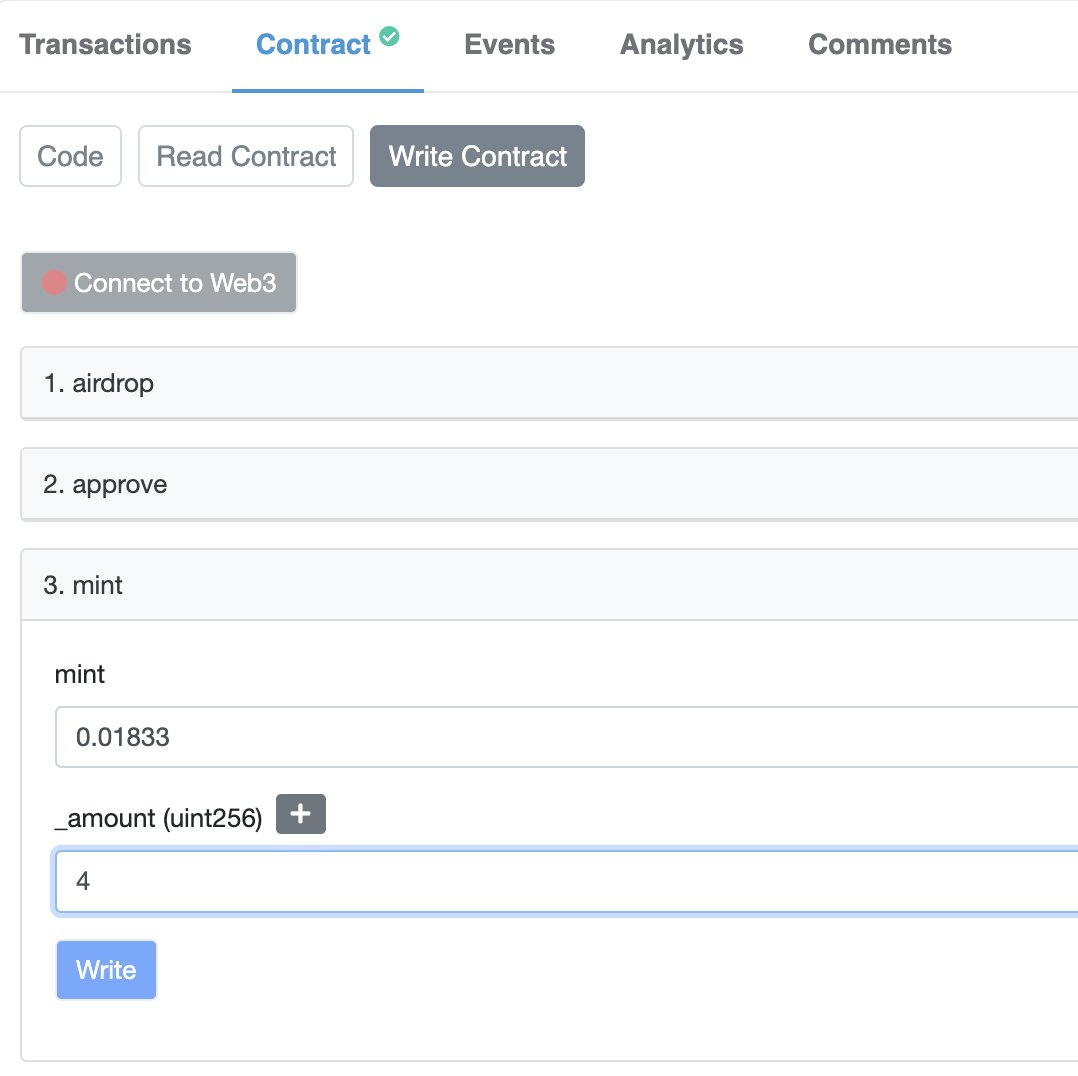Screen dimensions: 1078x1076
Task: Focus the _amount uint256 input field
Action: click(x=566, y=881)
